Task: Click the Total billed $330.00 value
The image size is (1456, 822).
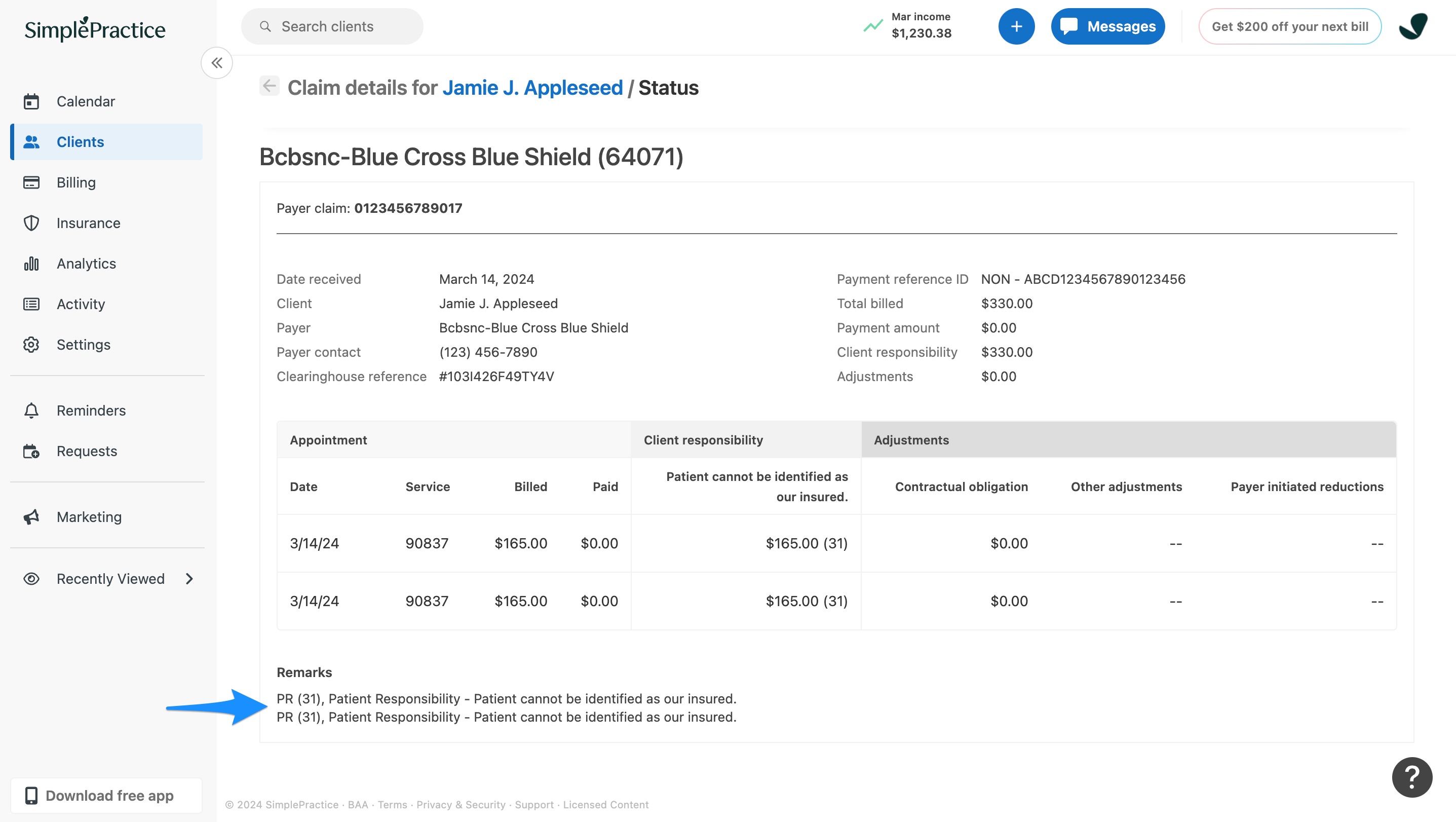Action: point(1007,304)
